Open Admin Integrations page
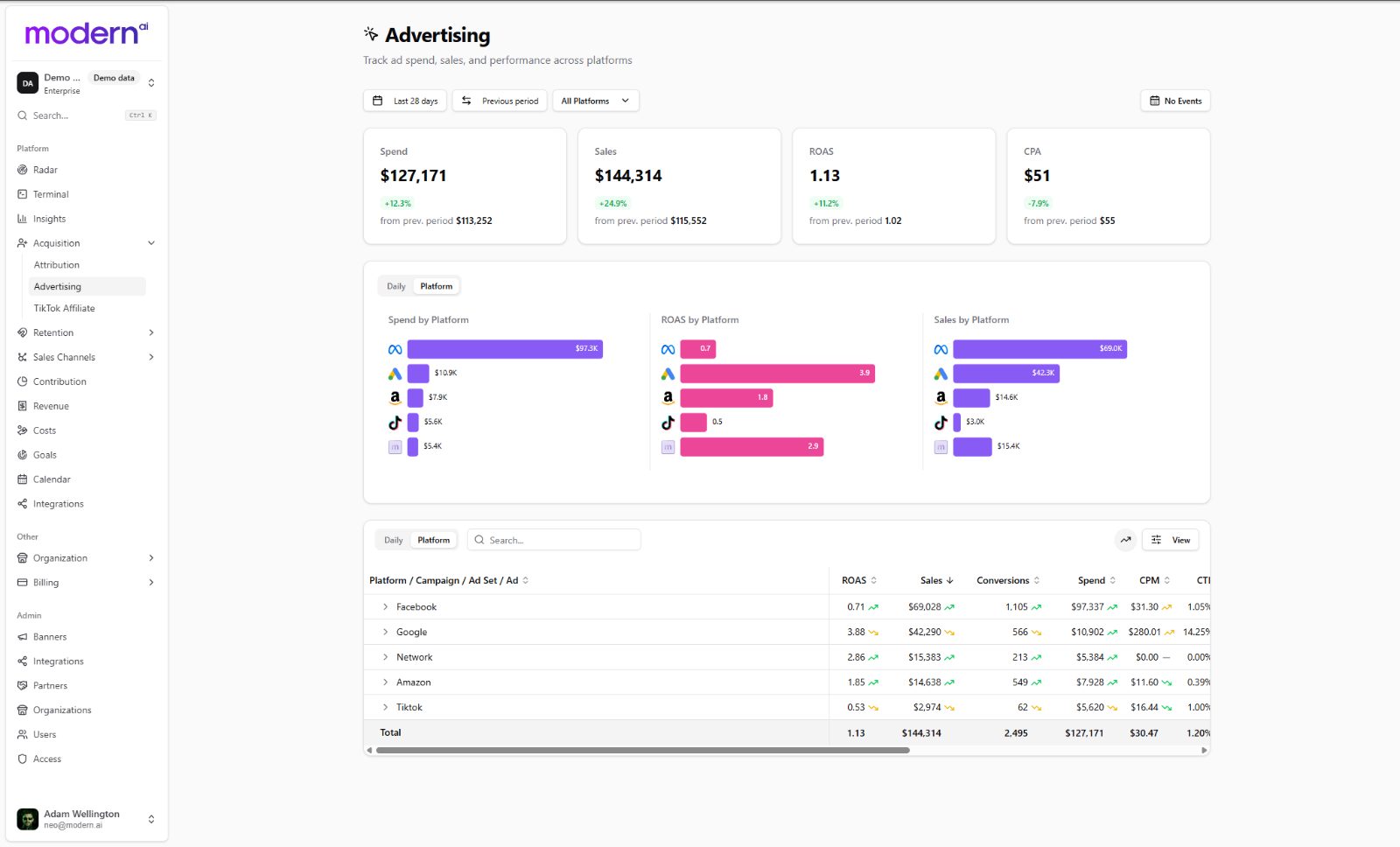Screen dimensions: 1400x847 59,661
